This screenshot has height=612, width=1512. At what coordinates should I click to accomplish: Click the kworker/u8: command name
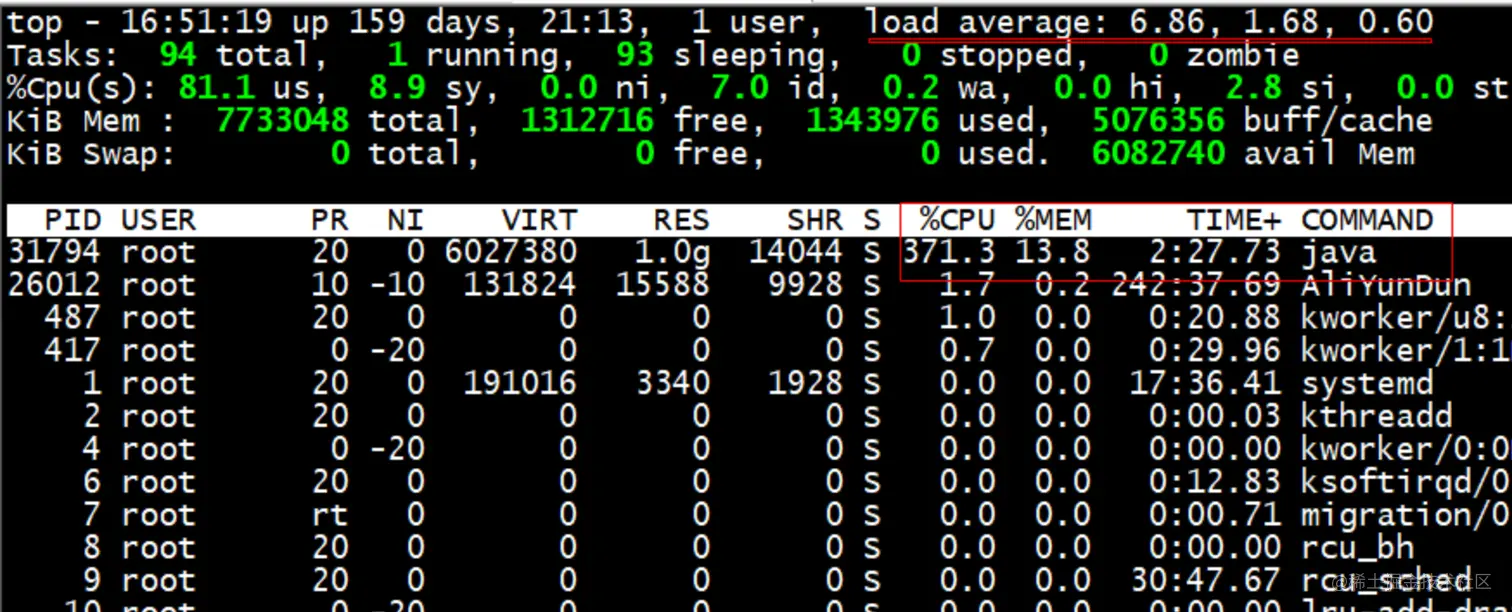tap(1404, 318)
